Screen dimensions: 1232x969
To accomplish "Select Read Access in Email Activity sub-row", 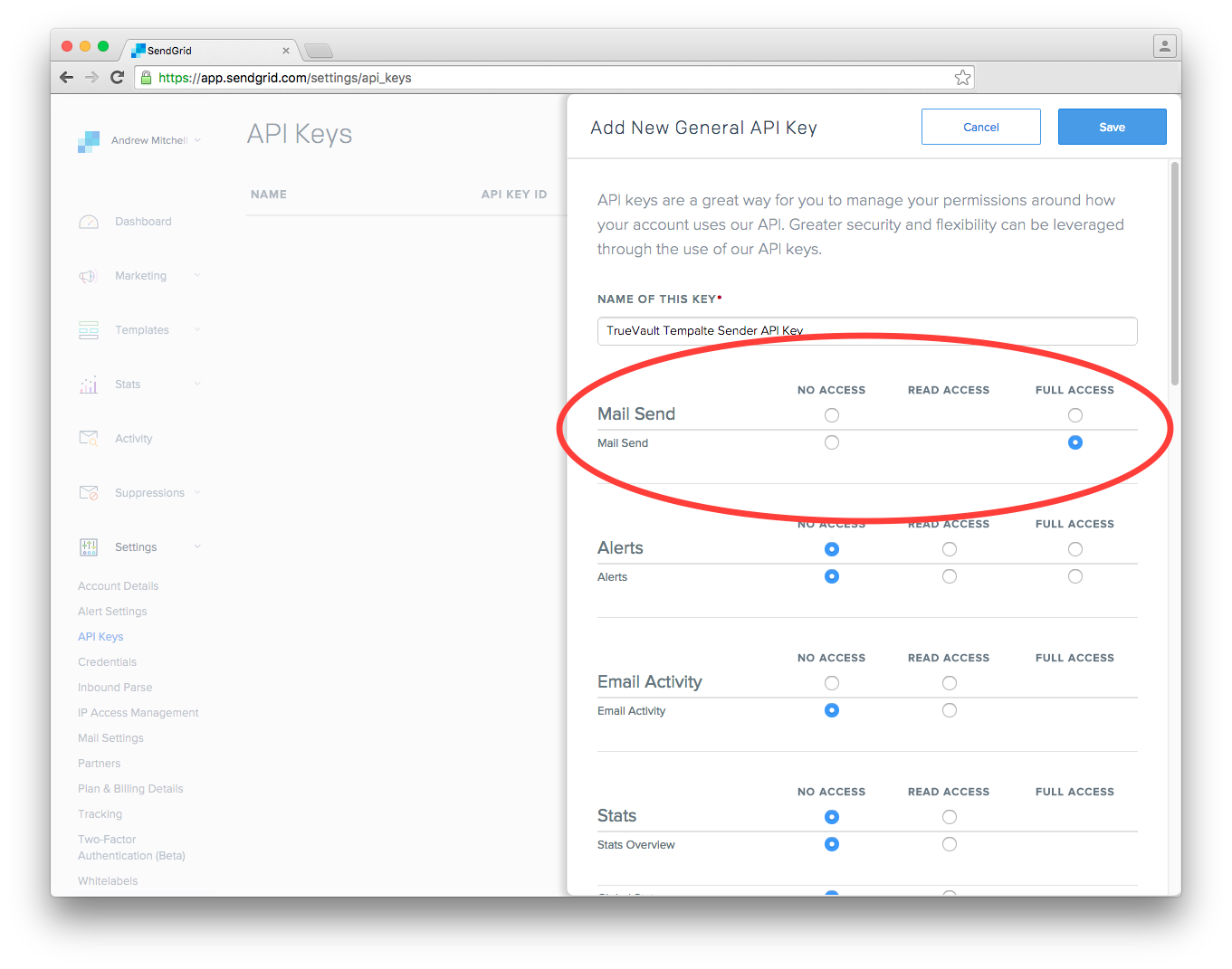I will [x=950, y=710].
